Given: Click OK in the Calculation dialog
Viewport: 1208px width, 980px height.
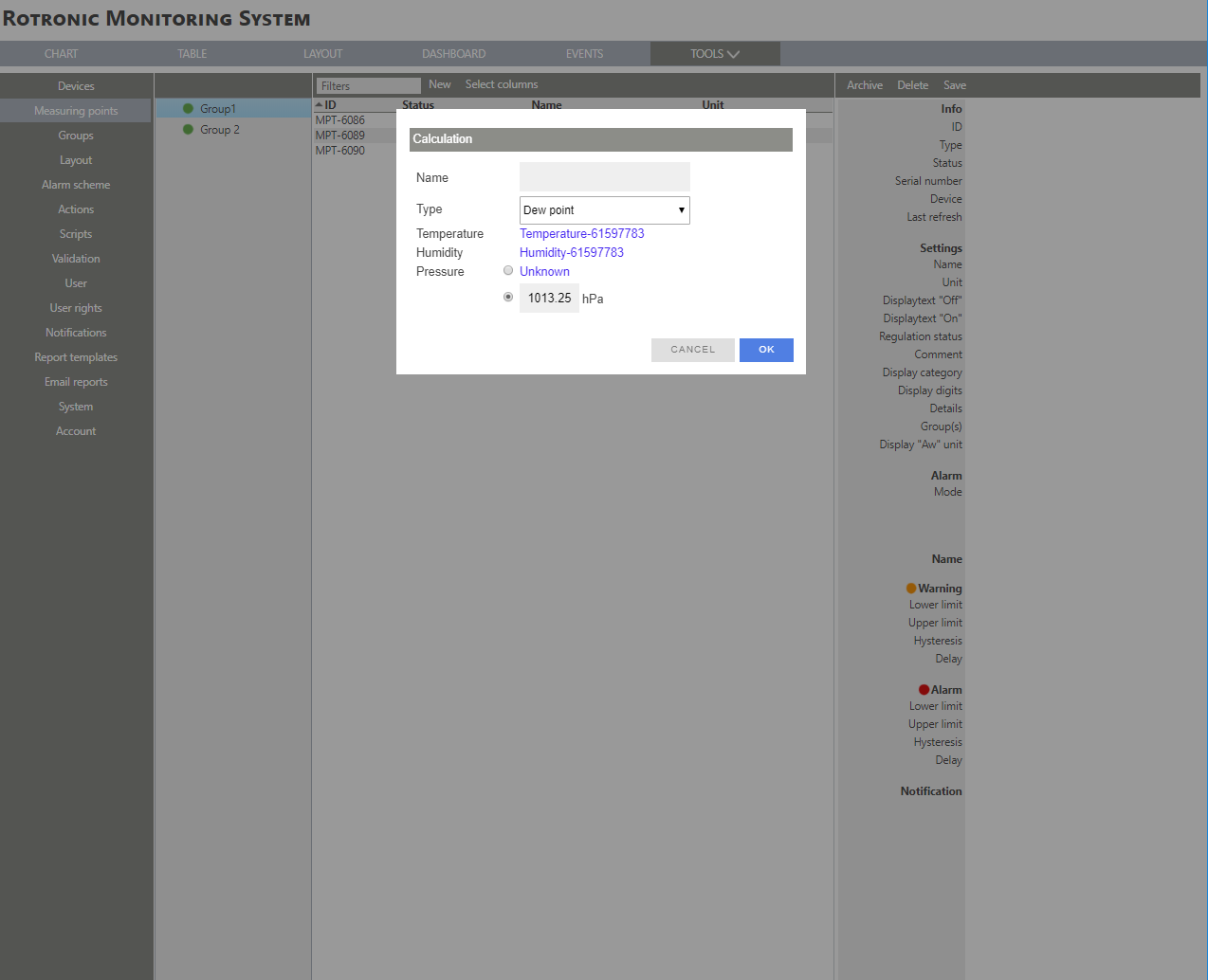Looking at the screenshot, I should click(766, 350).
